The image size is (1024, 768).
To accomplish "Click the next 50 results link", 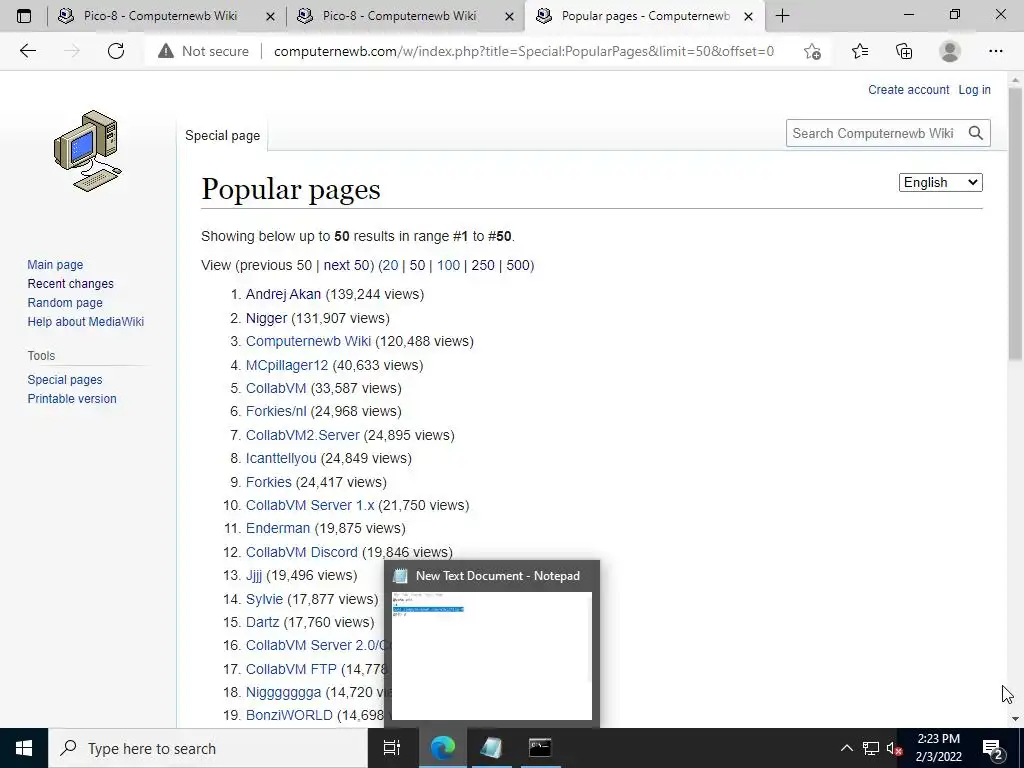I will pyautogui.click(x=347, y=265).
